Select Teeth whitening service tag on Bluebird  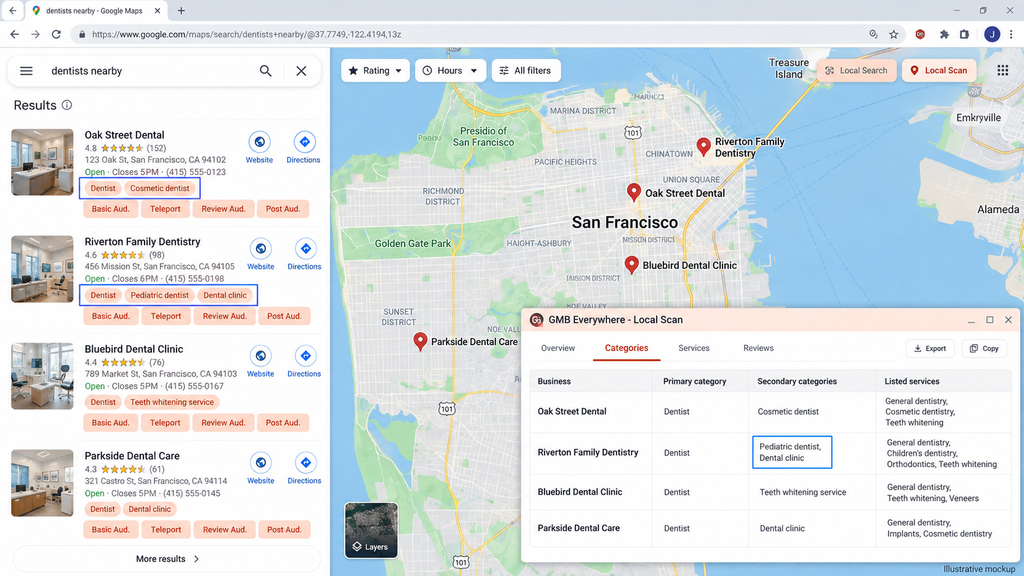(172, 402)
